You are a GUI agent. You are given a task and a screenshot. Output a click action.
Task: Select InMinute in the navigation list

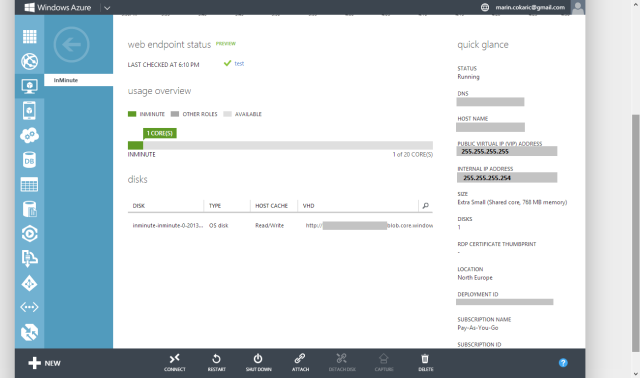click(x=78, y=80)
